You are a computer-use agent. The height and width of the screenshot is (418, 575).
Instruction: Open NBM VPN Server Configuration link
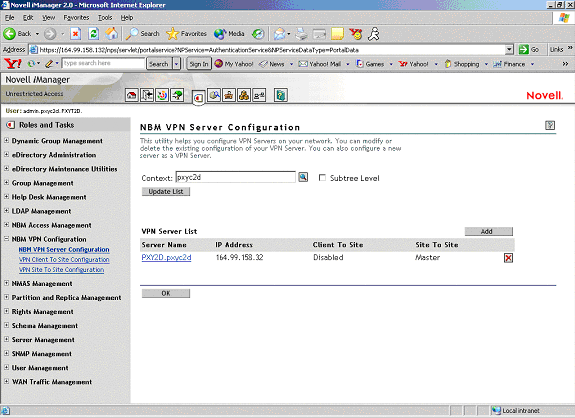tap(64, 249)
